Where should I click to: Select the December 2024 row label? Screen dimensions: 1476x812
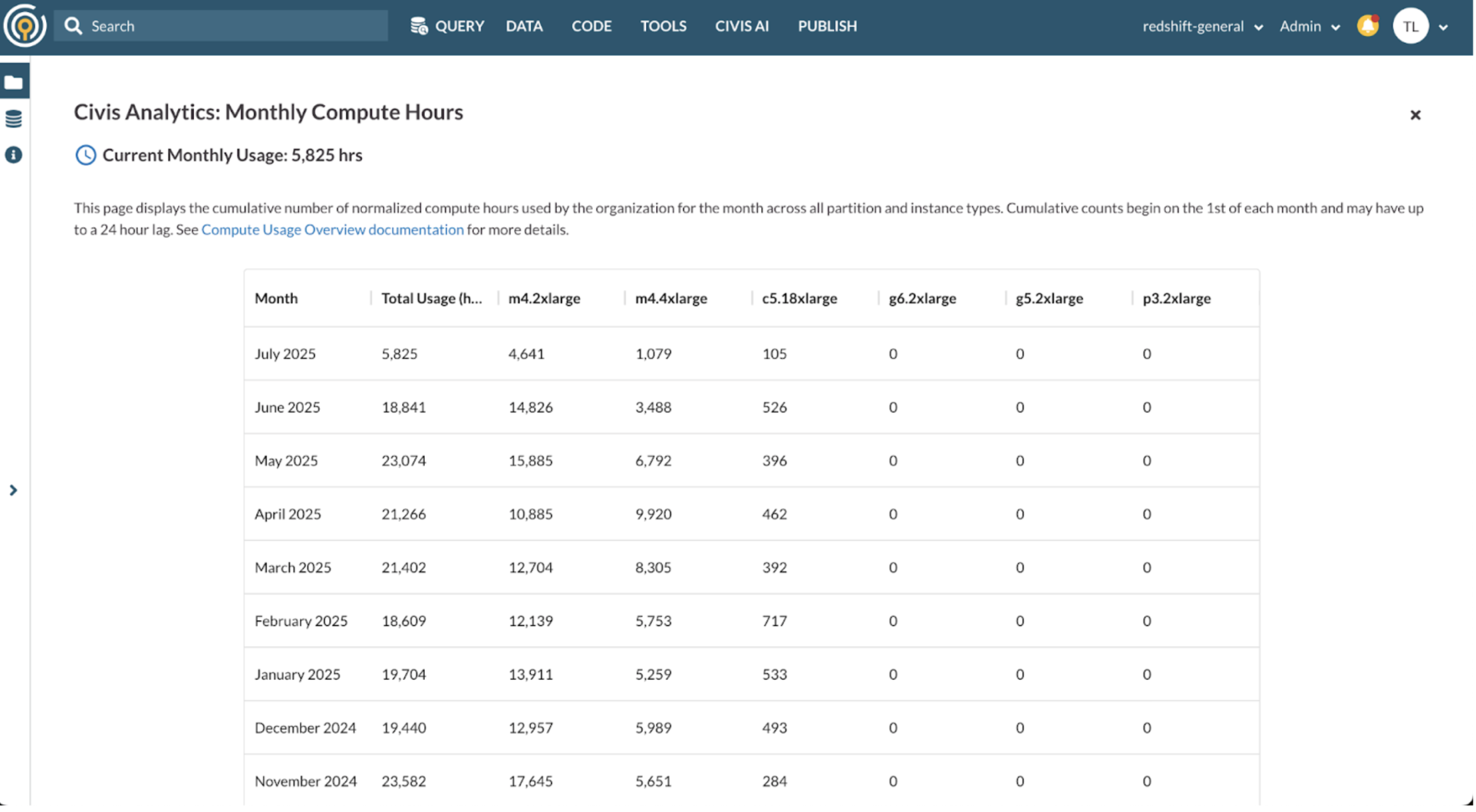[x=305, y=727]
